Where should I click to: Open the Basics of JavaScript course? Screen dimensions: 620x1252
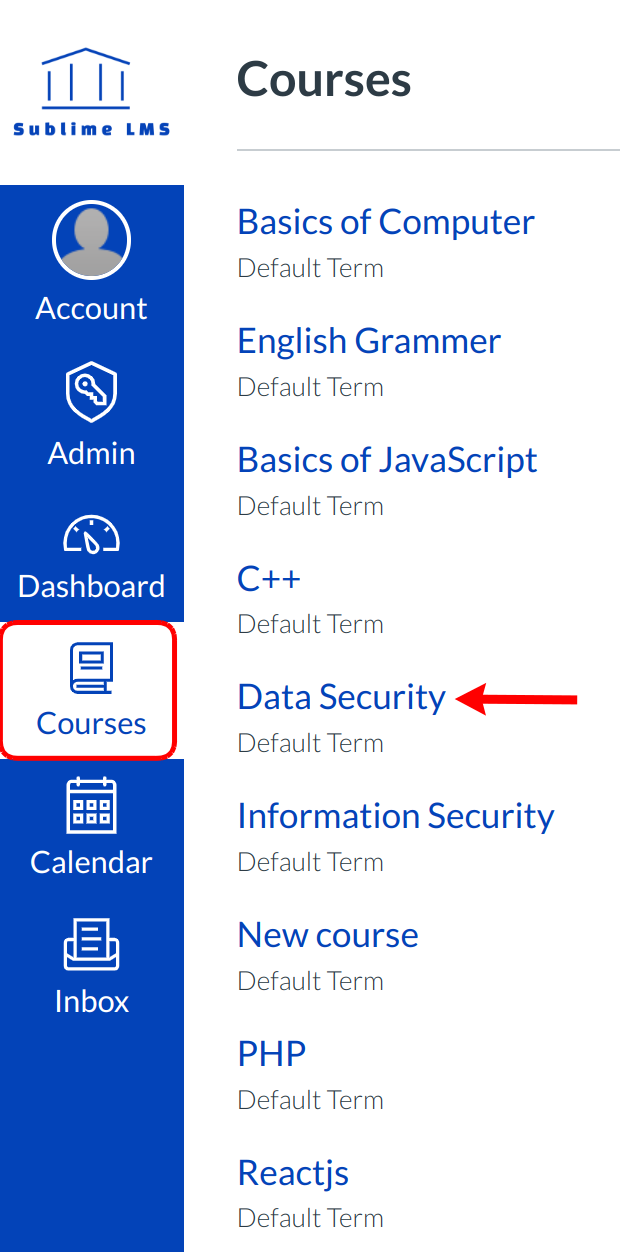pos(387,459)
